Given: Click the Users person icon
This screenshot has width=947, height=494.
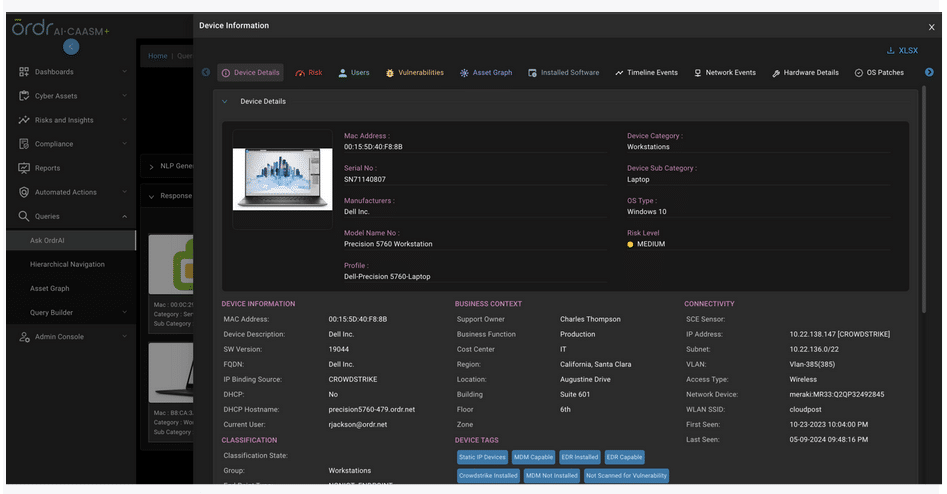Looking at the screenshot, I should coord(342,73).
